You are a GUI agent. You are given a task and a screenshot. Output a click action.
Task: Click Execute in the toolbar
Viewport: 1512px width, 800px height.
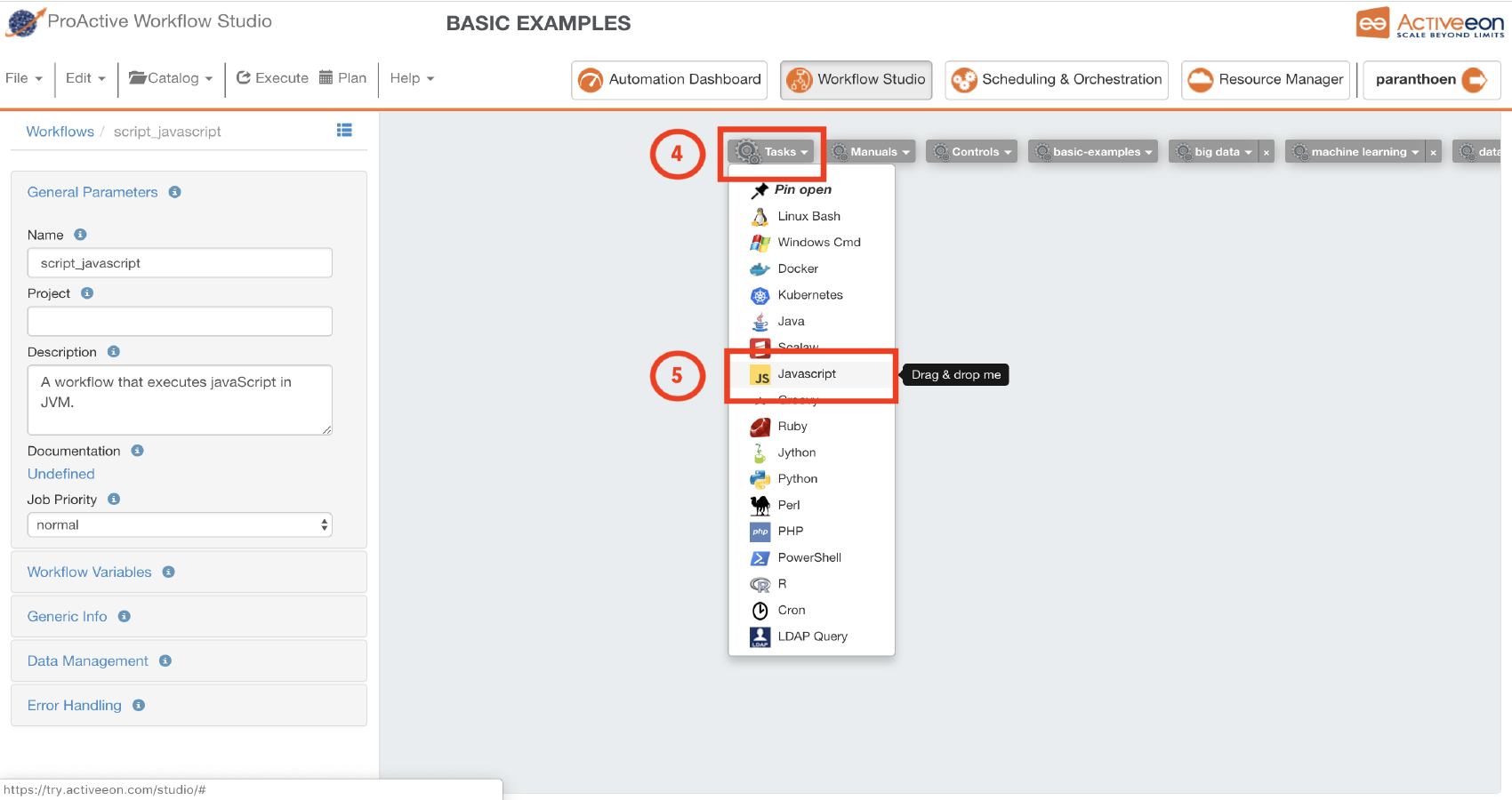click(x=272, y=78)
